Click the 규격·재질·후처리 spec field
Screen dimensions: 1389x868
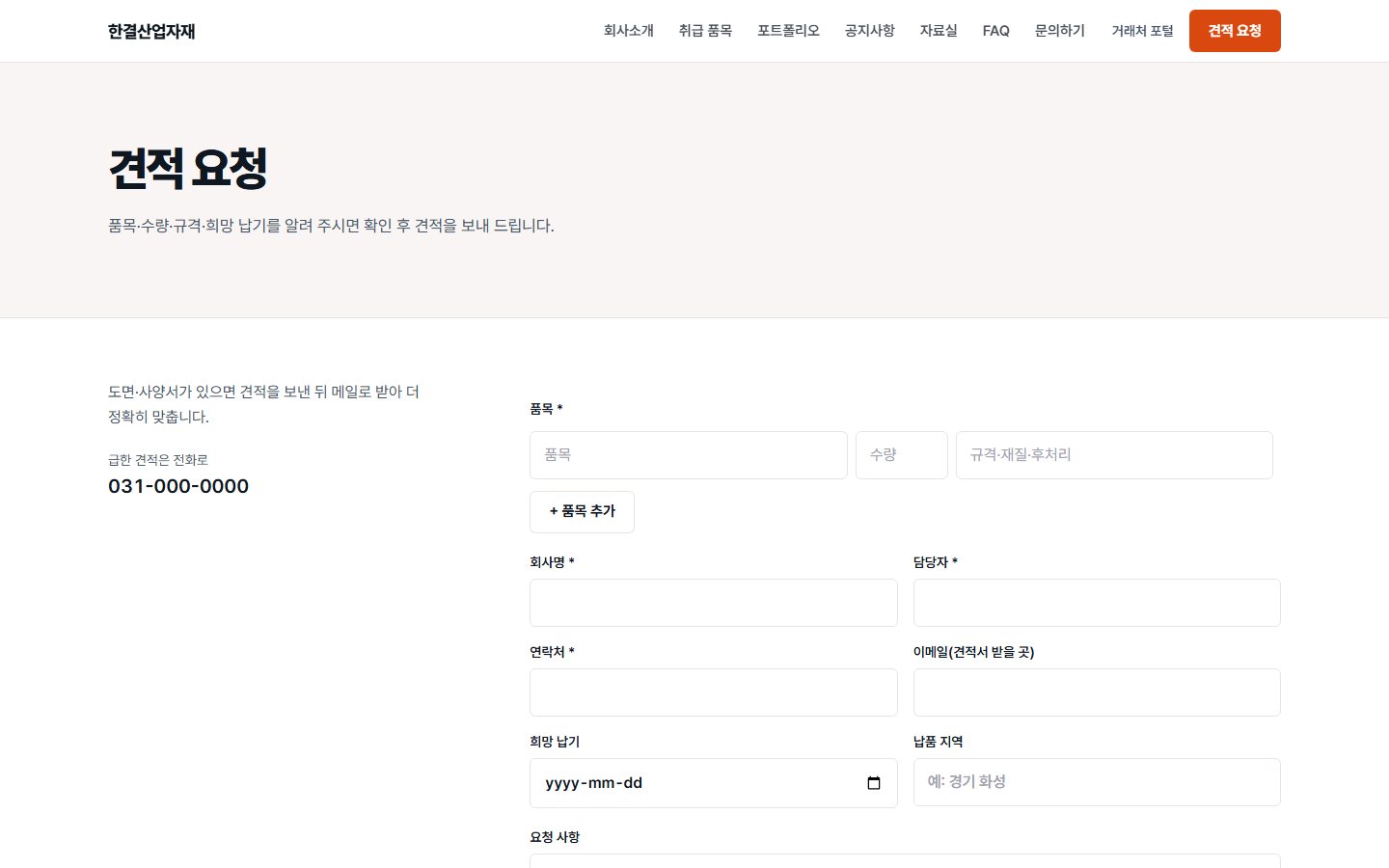(1114, 455)
